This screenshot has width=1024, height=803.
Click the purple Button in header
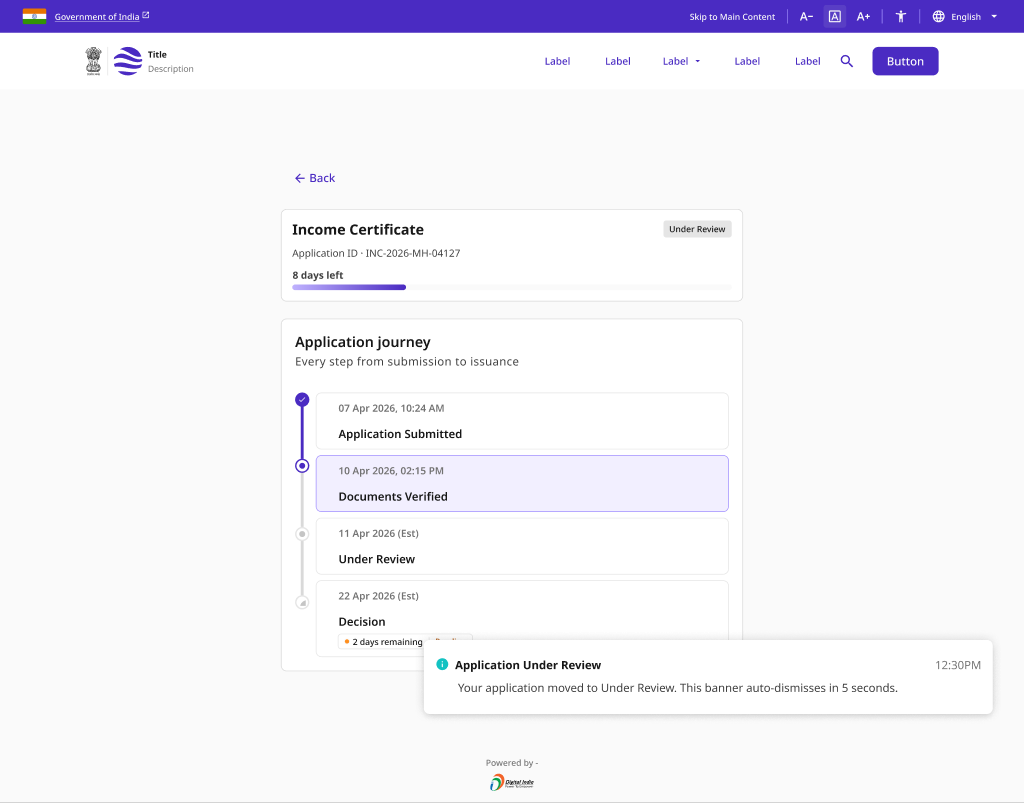click(x=905, y=61)
